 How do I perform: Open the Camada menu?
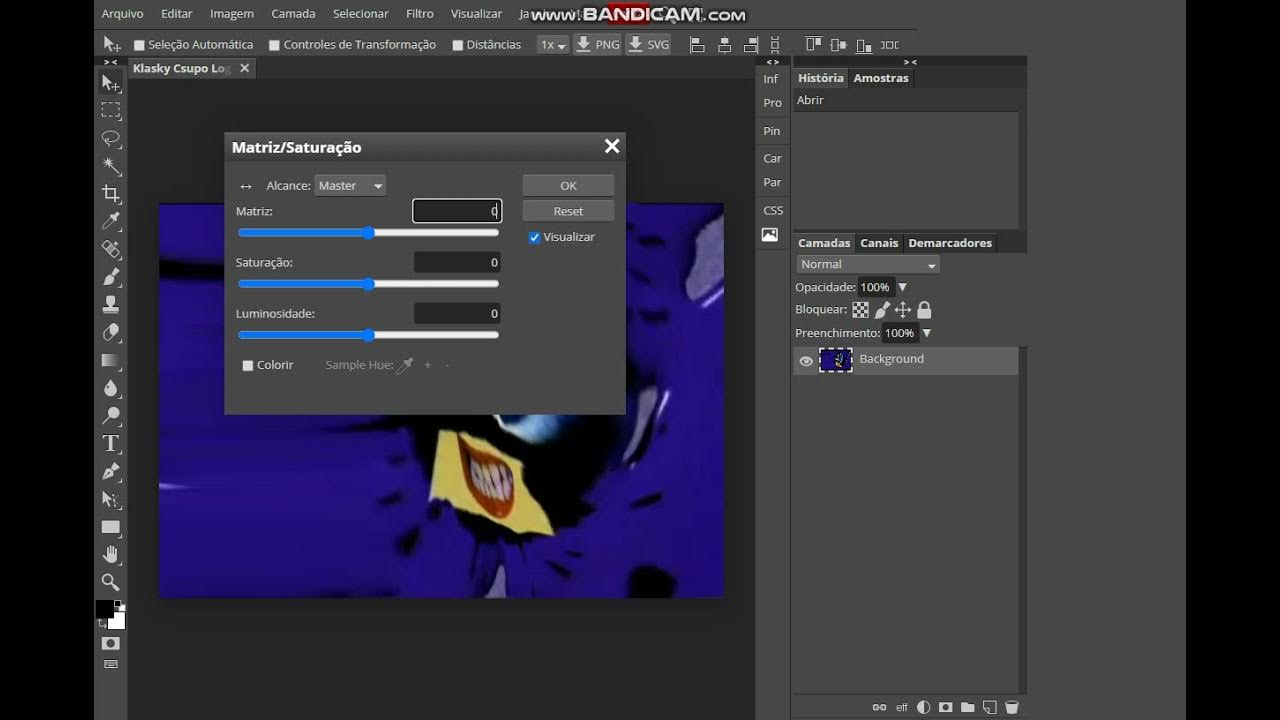click(x=294, y=14)
